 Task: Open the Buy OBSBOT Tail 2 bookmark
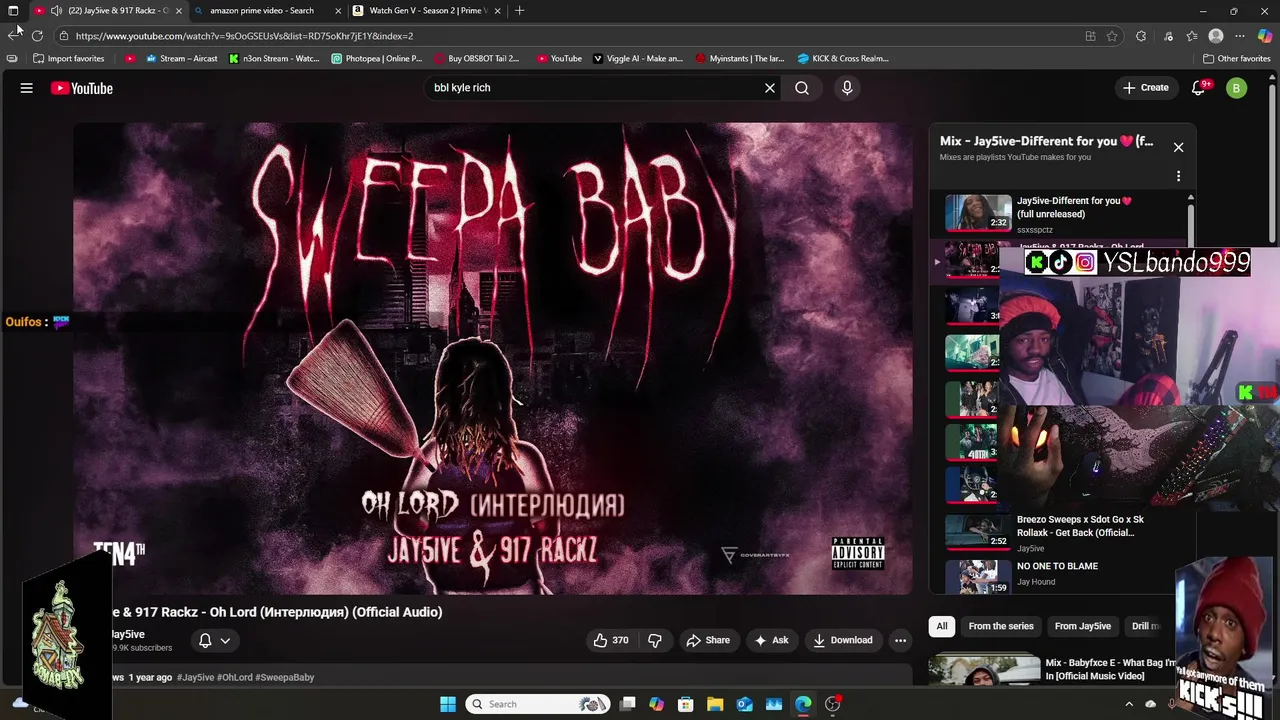tap(476, 59)
